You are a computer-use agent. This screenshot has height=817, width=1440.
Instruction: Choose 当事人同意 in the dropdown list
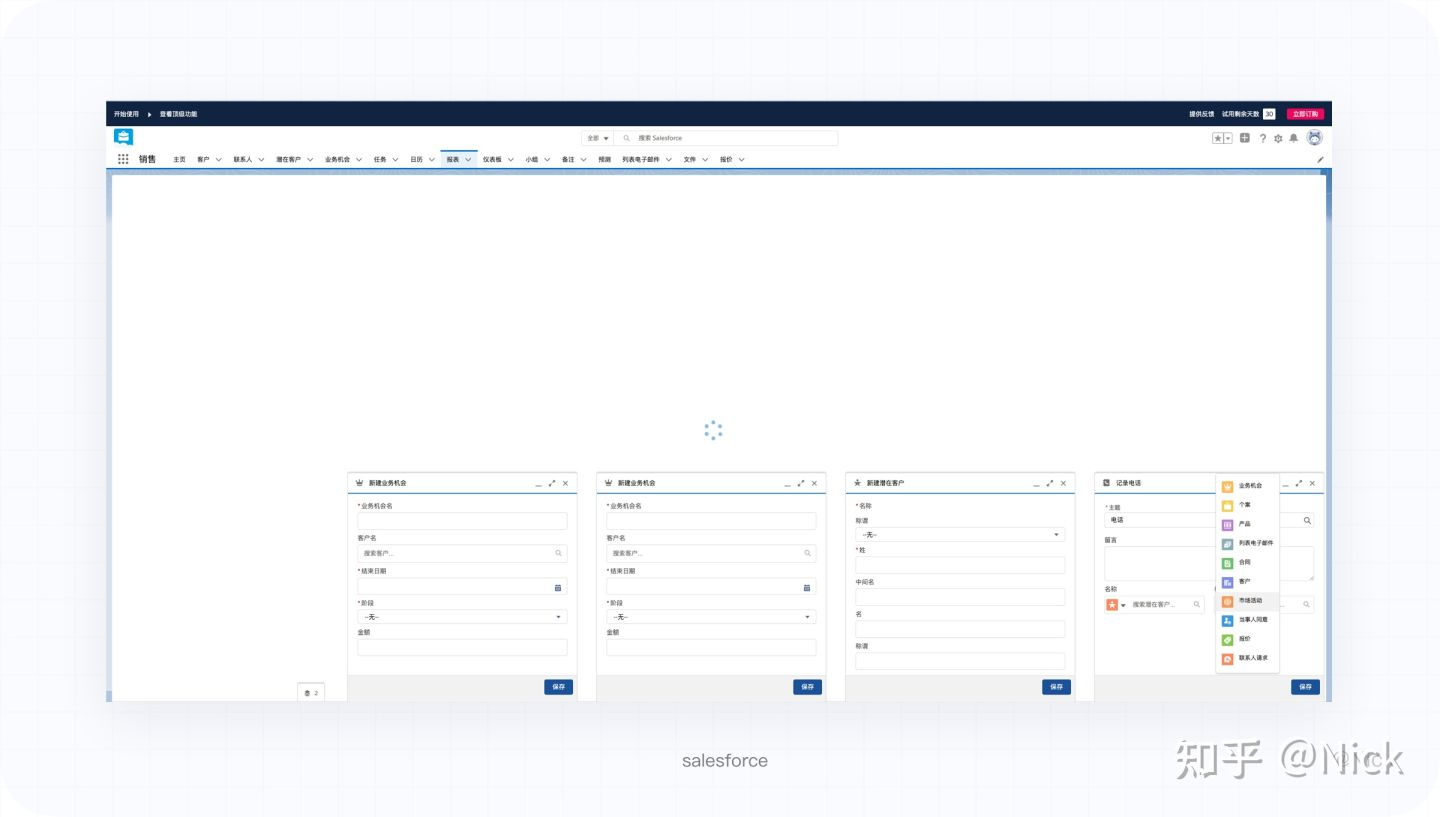click(1247, 620)
